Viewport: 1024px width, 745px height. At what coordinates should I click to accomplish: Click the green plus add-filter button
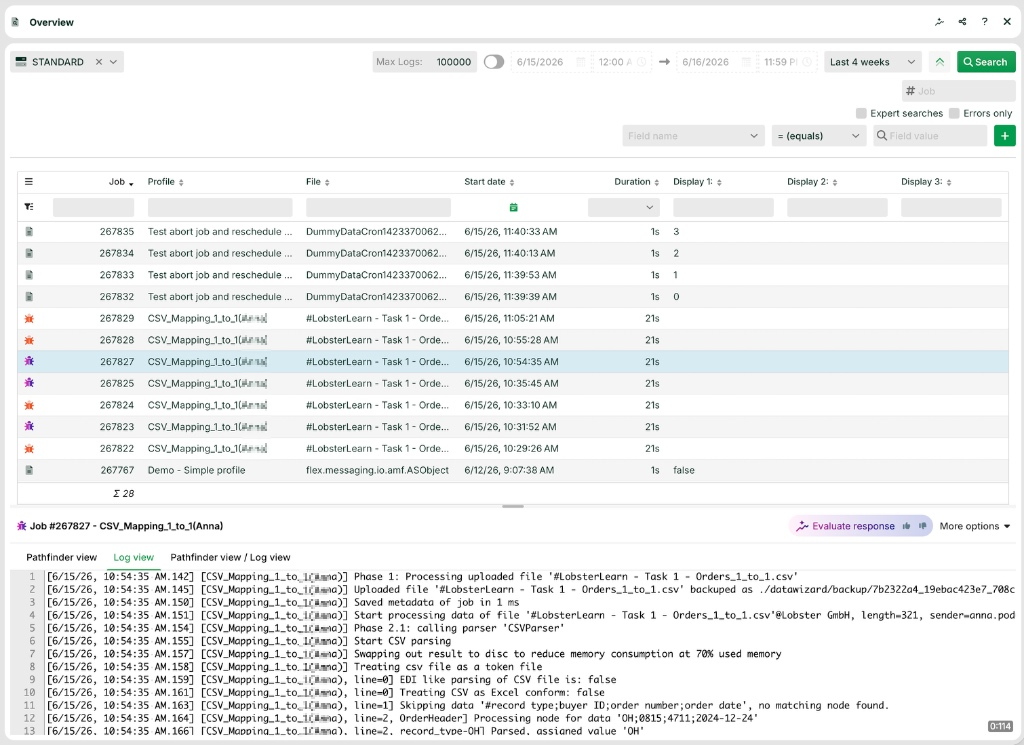(x=1004, y=136)
